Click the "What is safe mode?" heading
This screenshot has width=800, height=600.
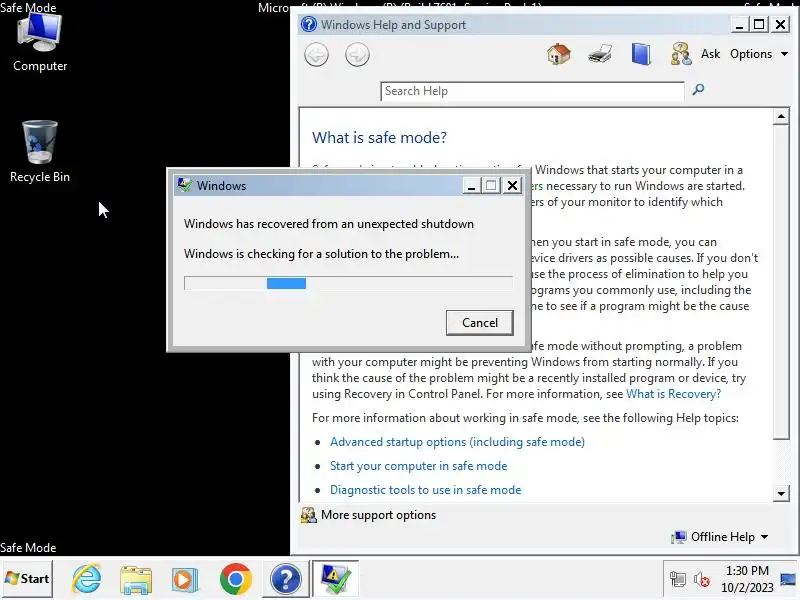(379, 137)
